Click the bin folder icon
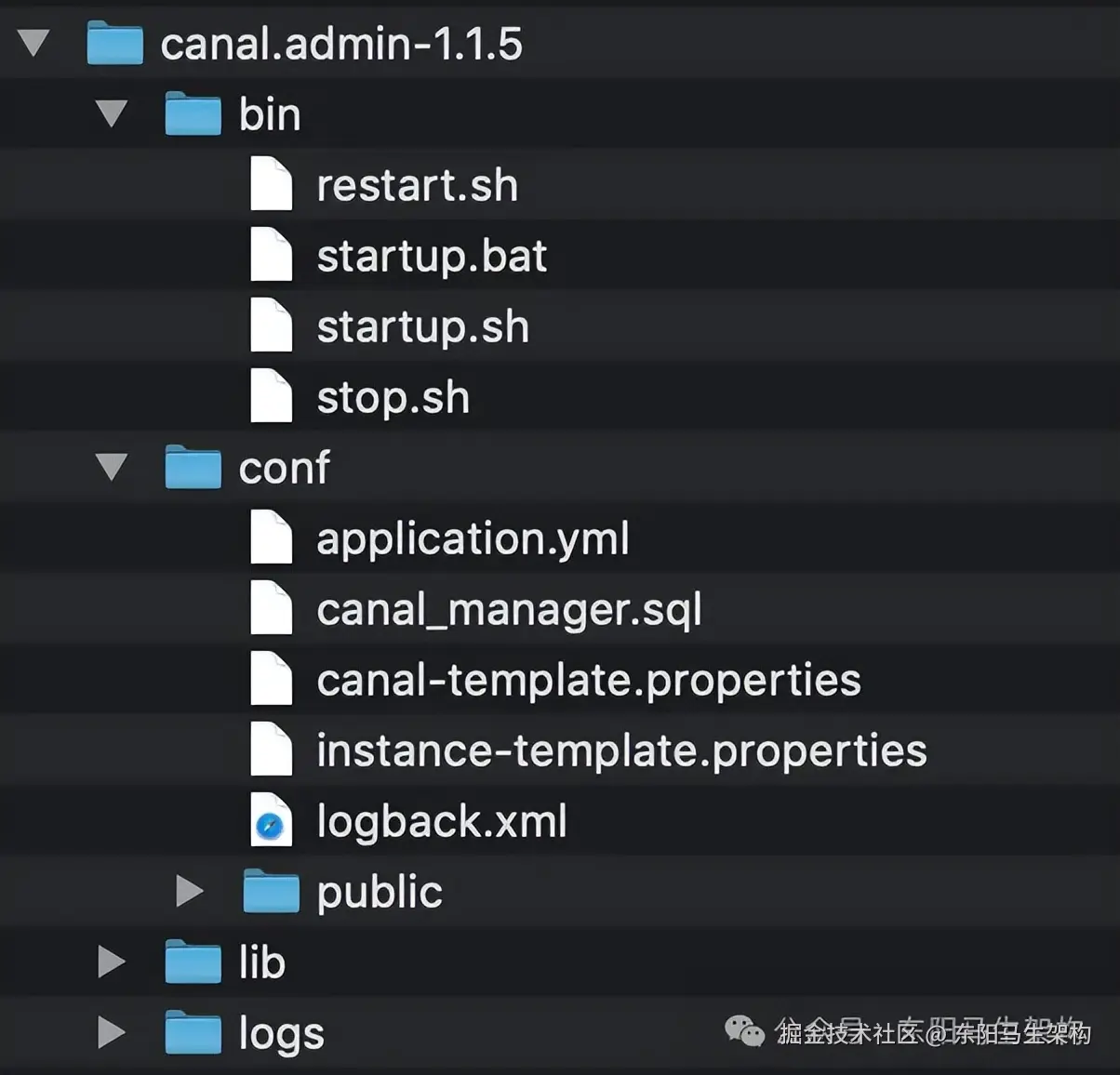Image resolution: width=1120 pixels, height=1075 pixels. point(193,114)
